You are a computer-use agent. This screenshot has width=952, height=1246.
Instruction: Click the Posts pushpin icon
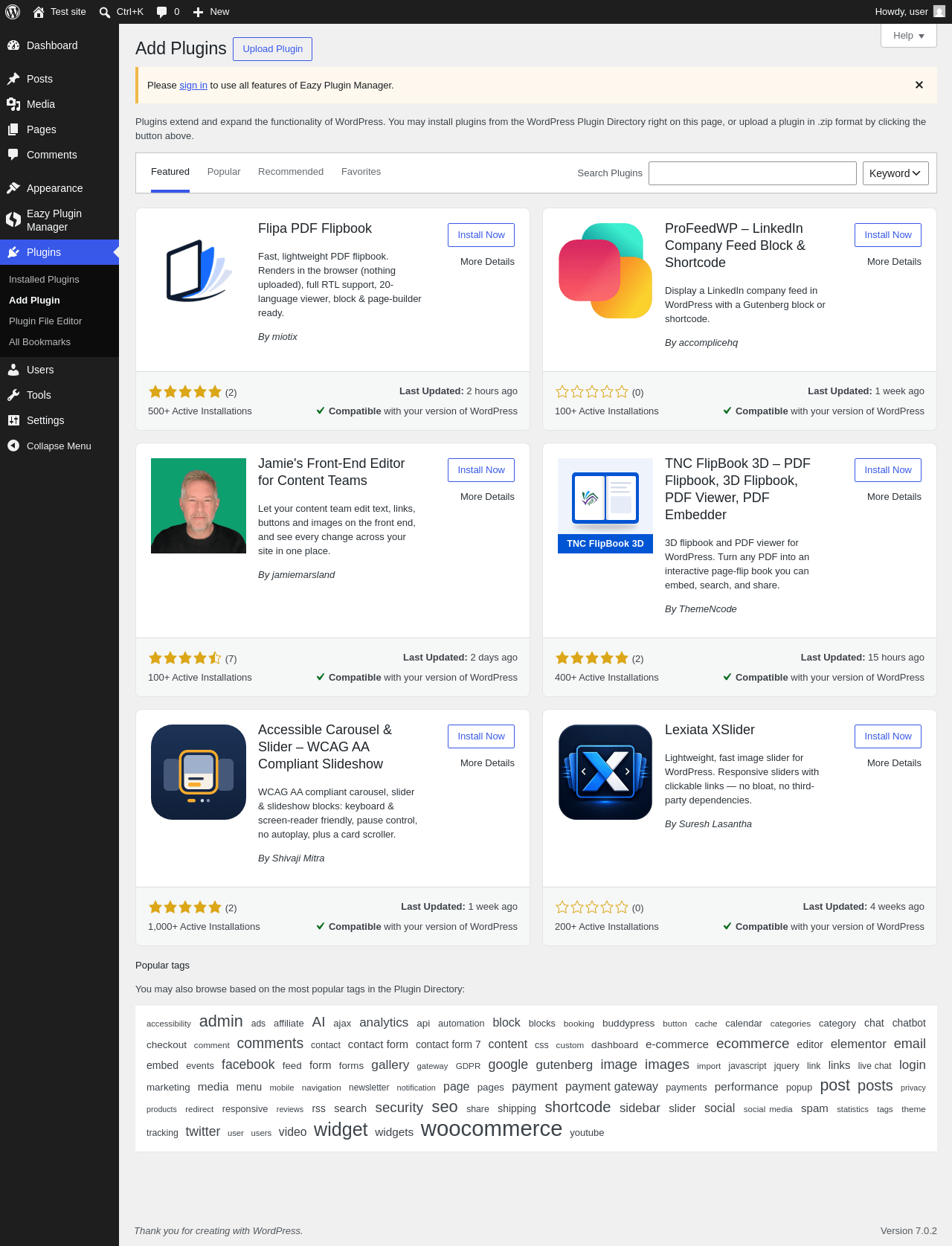(x=13, y=79)
